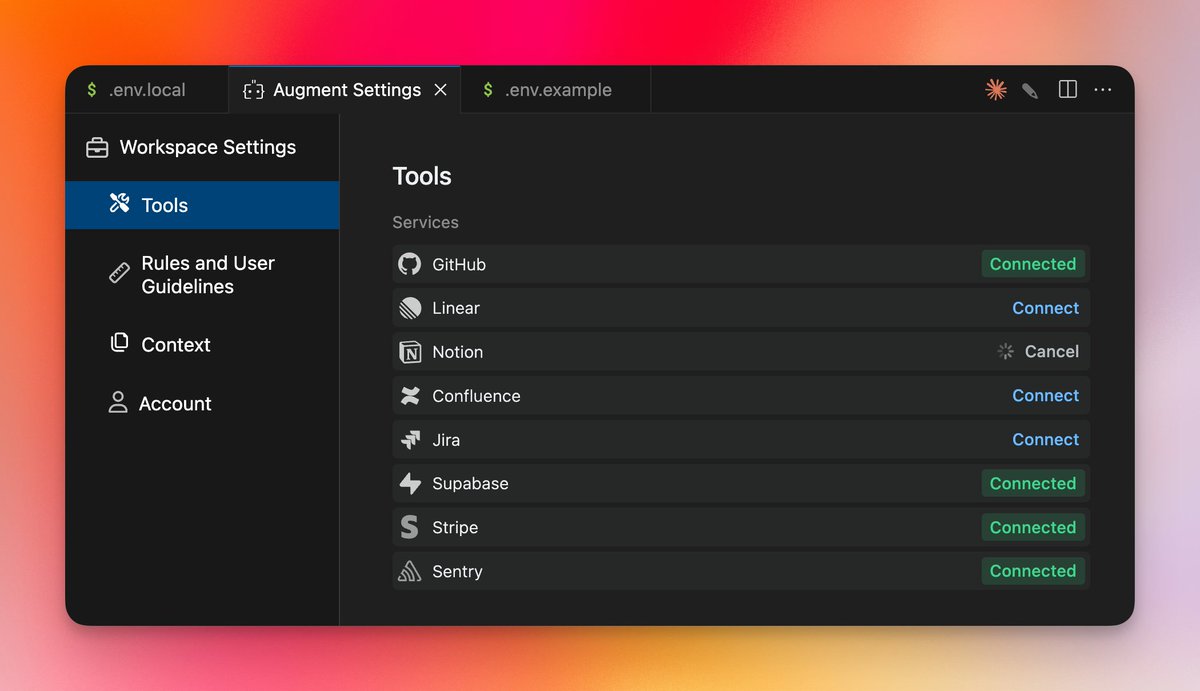Click the orange Augment starburst icon
1200x691 pixels.
coord(995,90)
